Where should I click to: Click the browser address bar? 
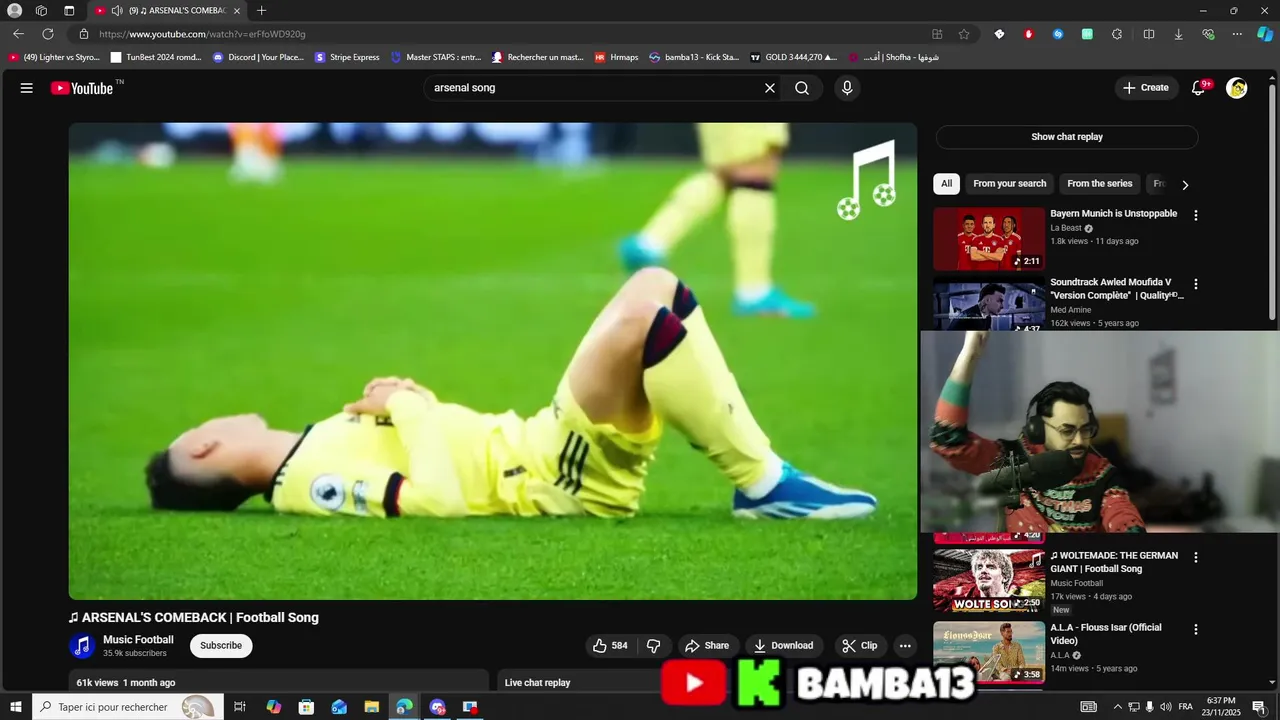coord(500,34)
